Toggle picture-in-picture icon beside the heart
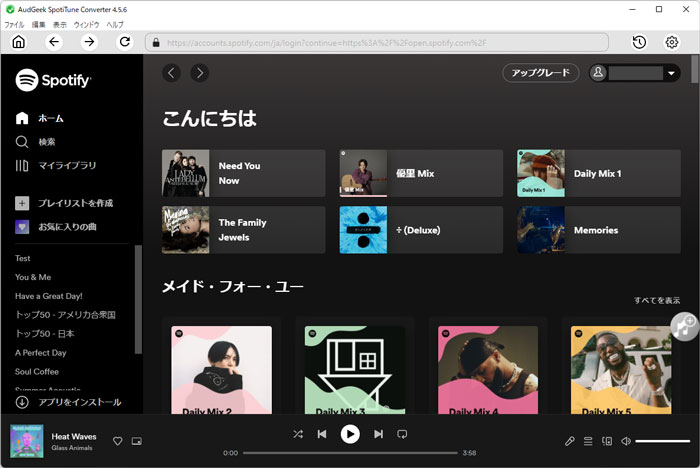 point(137,441)
